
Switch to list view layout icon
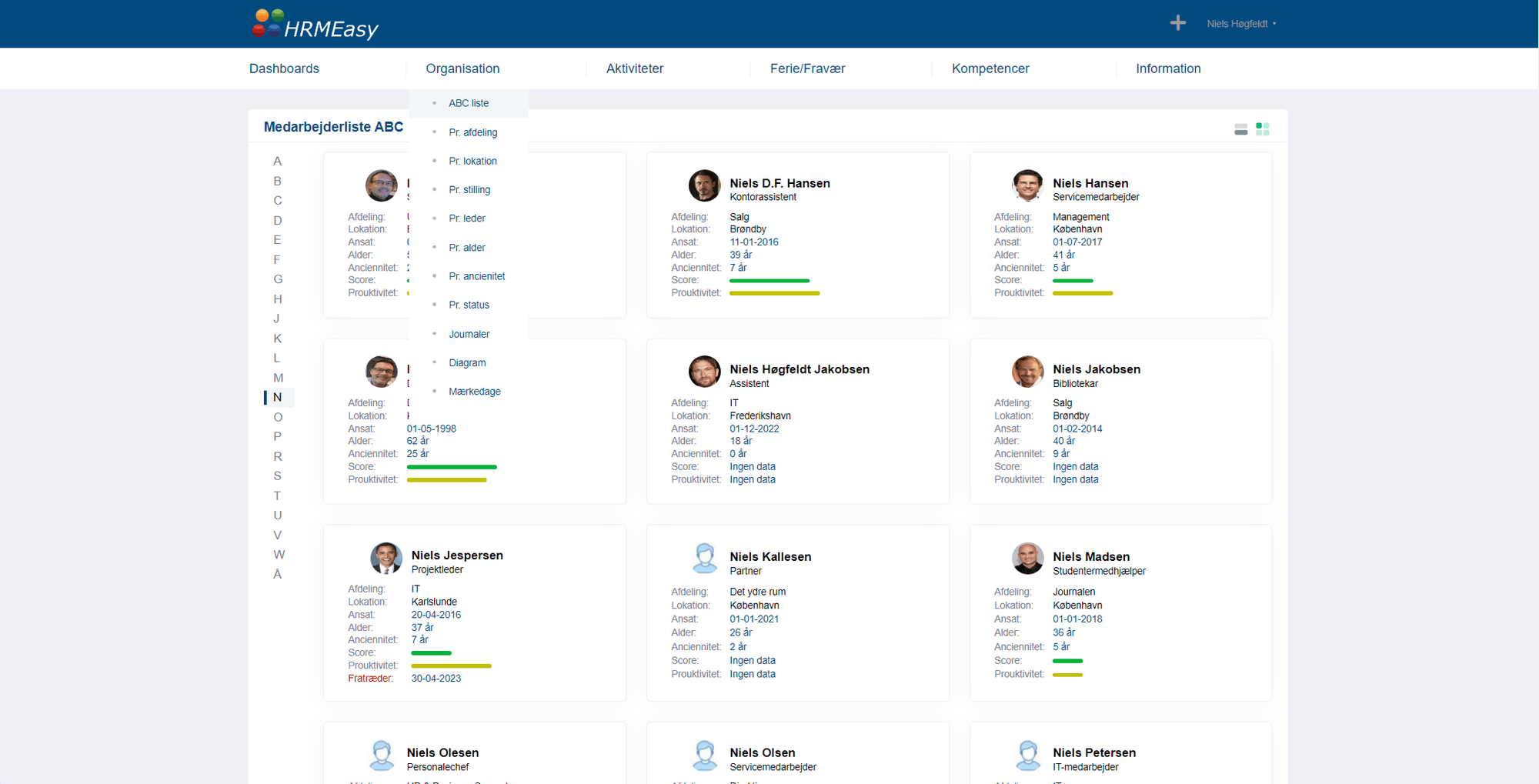point(1240,129)
